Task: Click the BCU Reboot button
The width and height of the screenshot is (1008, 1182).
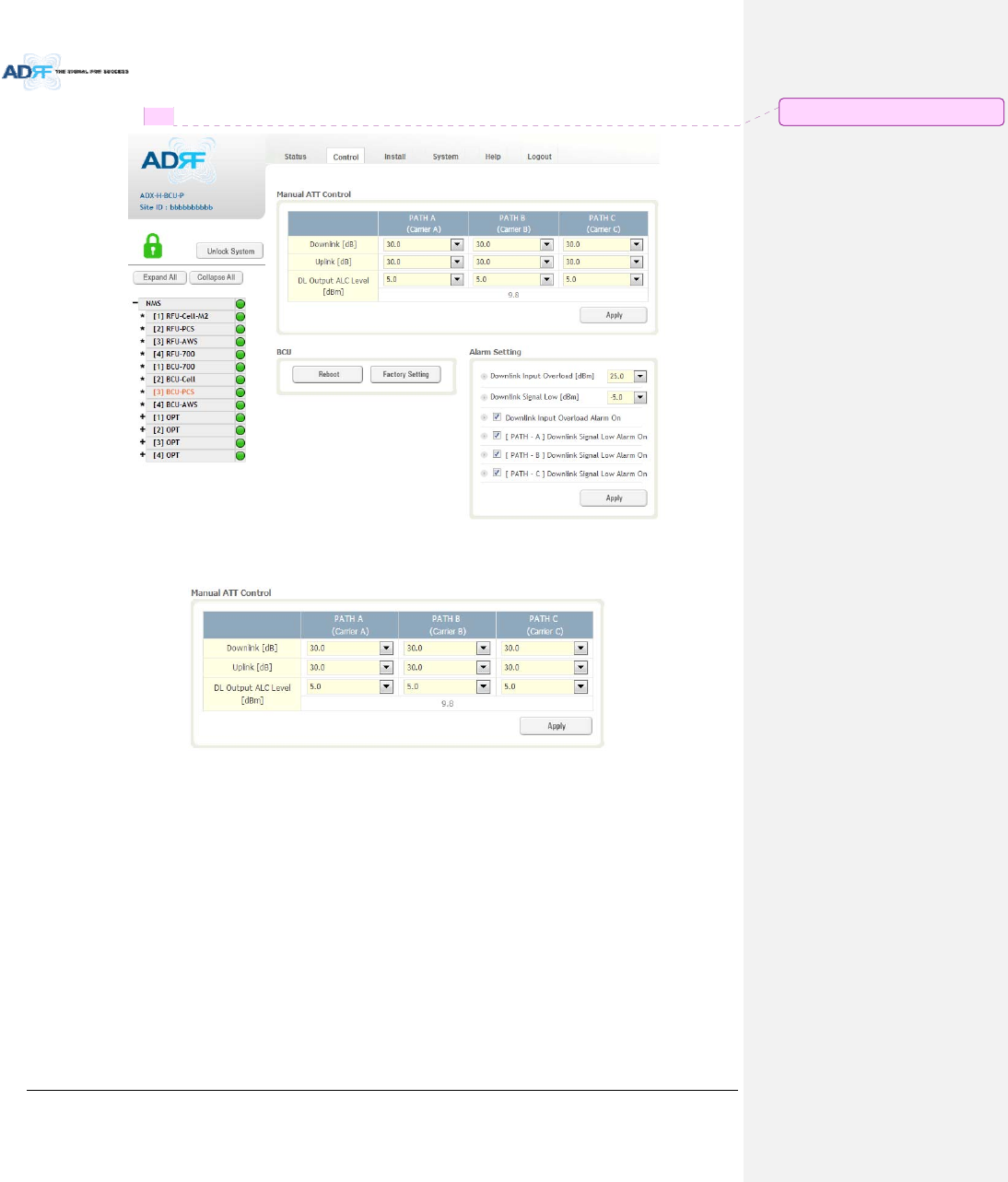Action: pos(328,375)
